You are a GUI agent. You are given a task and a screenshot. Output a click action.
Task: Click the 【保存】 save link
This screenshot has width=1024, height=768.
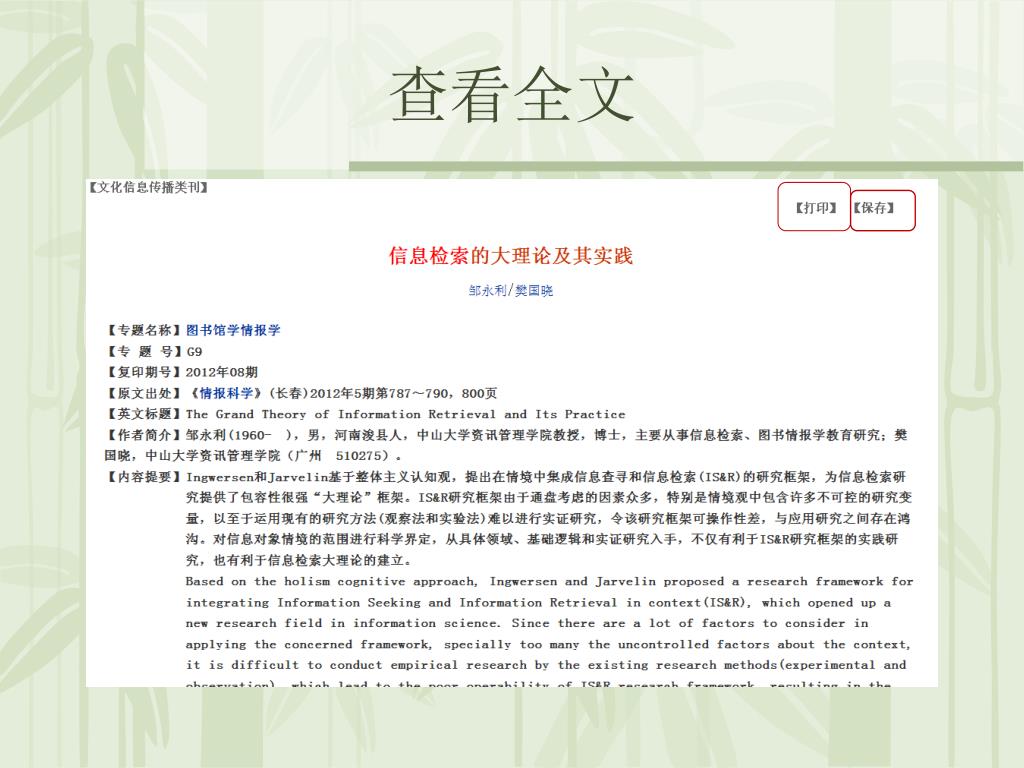873,208
